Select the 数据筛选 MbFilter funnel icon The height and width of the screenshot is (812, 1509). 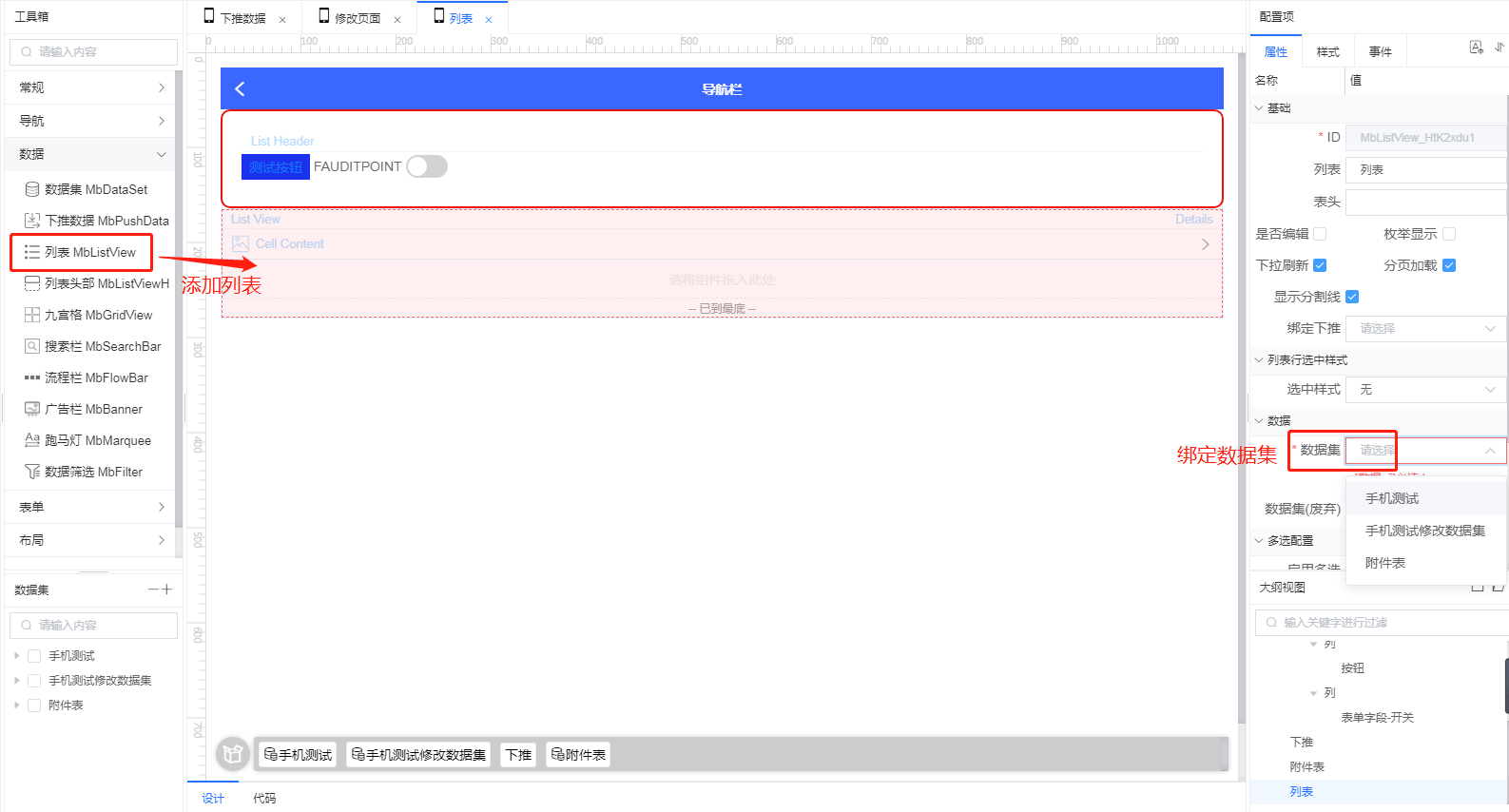tap(32, 472)
